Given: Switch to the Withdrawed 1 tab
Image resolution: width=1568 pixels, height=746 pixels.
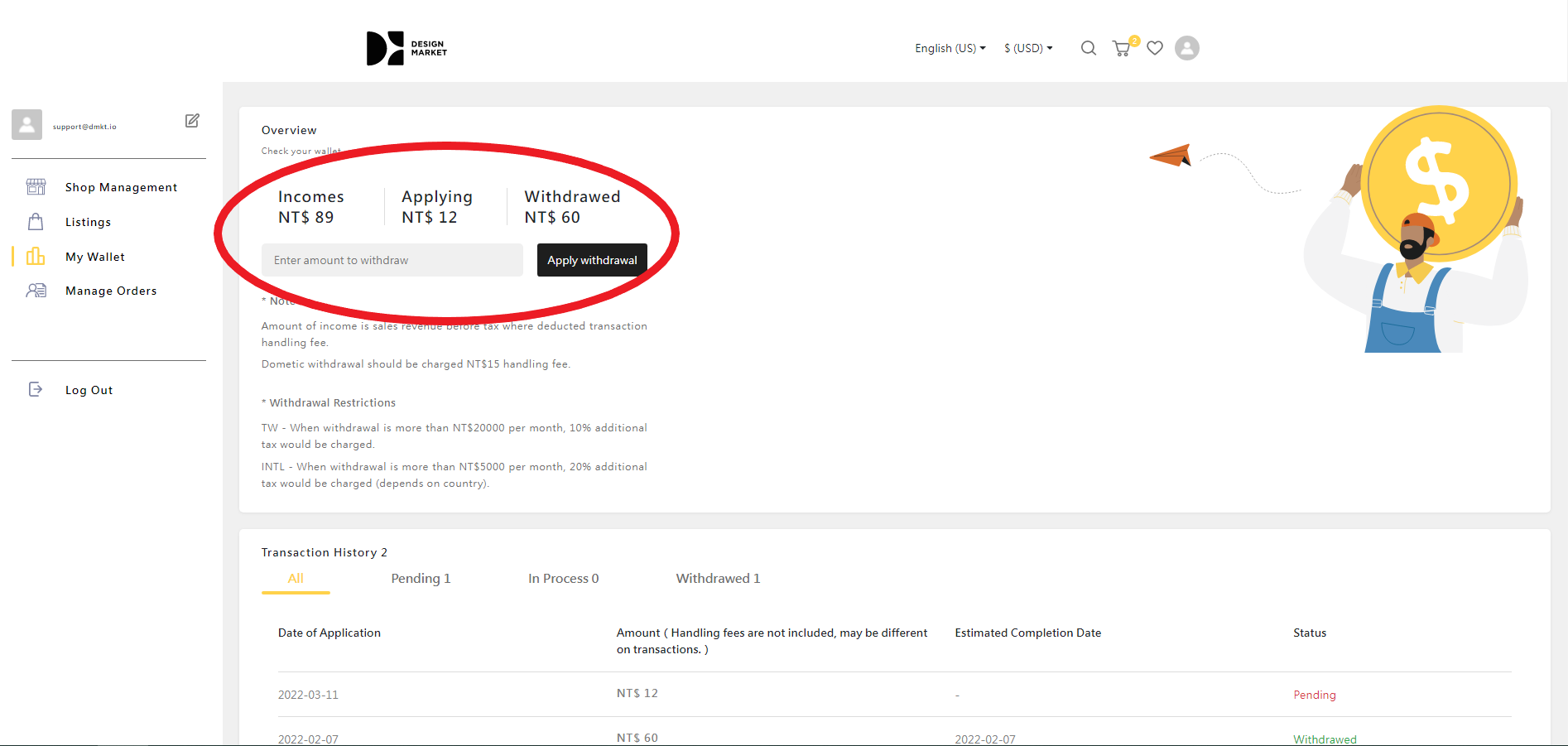Looking at the screenshot, I should 718,579.
